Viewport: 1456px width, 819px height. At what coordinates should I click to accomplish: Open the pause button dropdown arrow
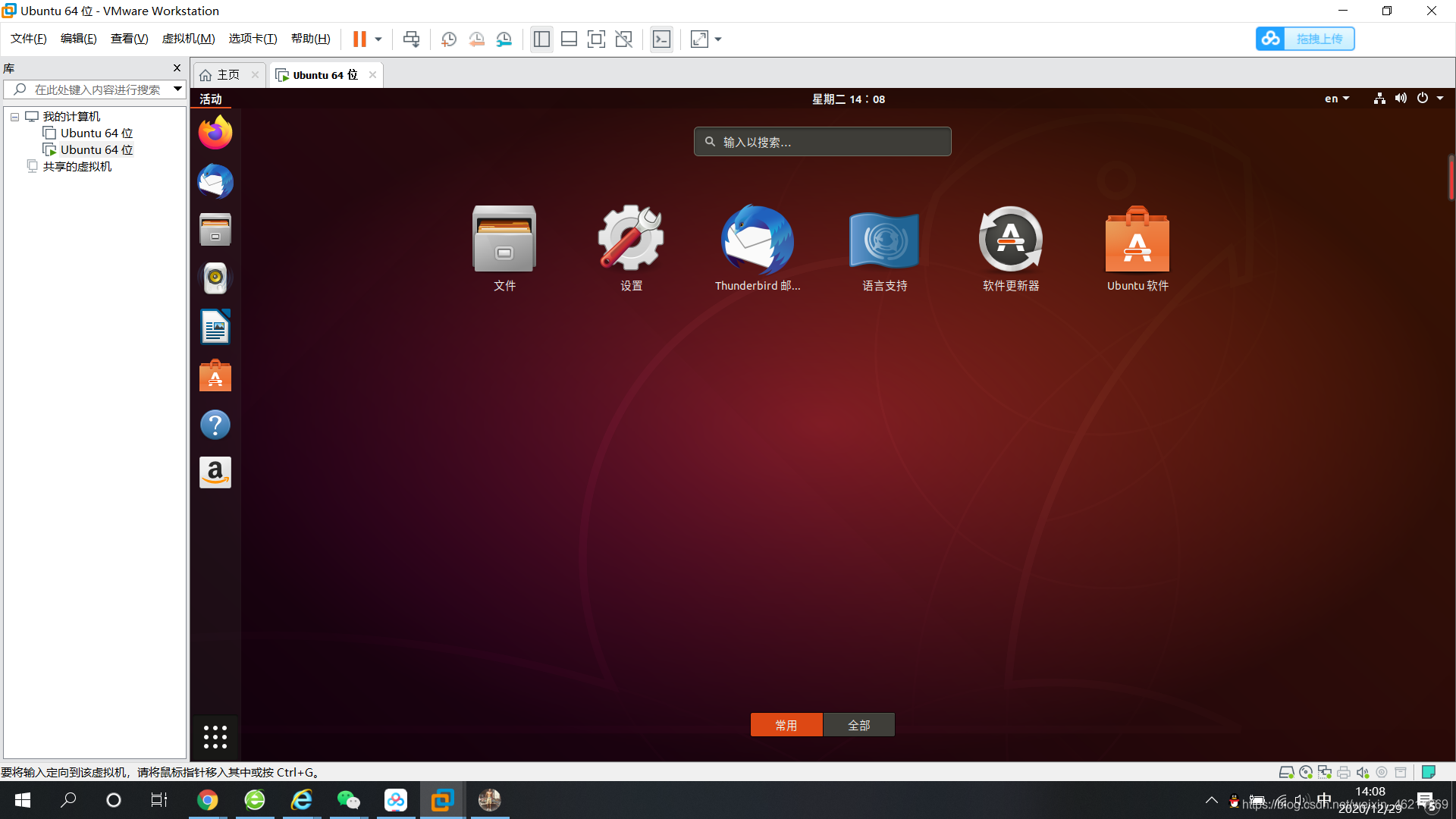click(x=378, y=39)
